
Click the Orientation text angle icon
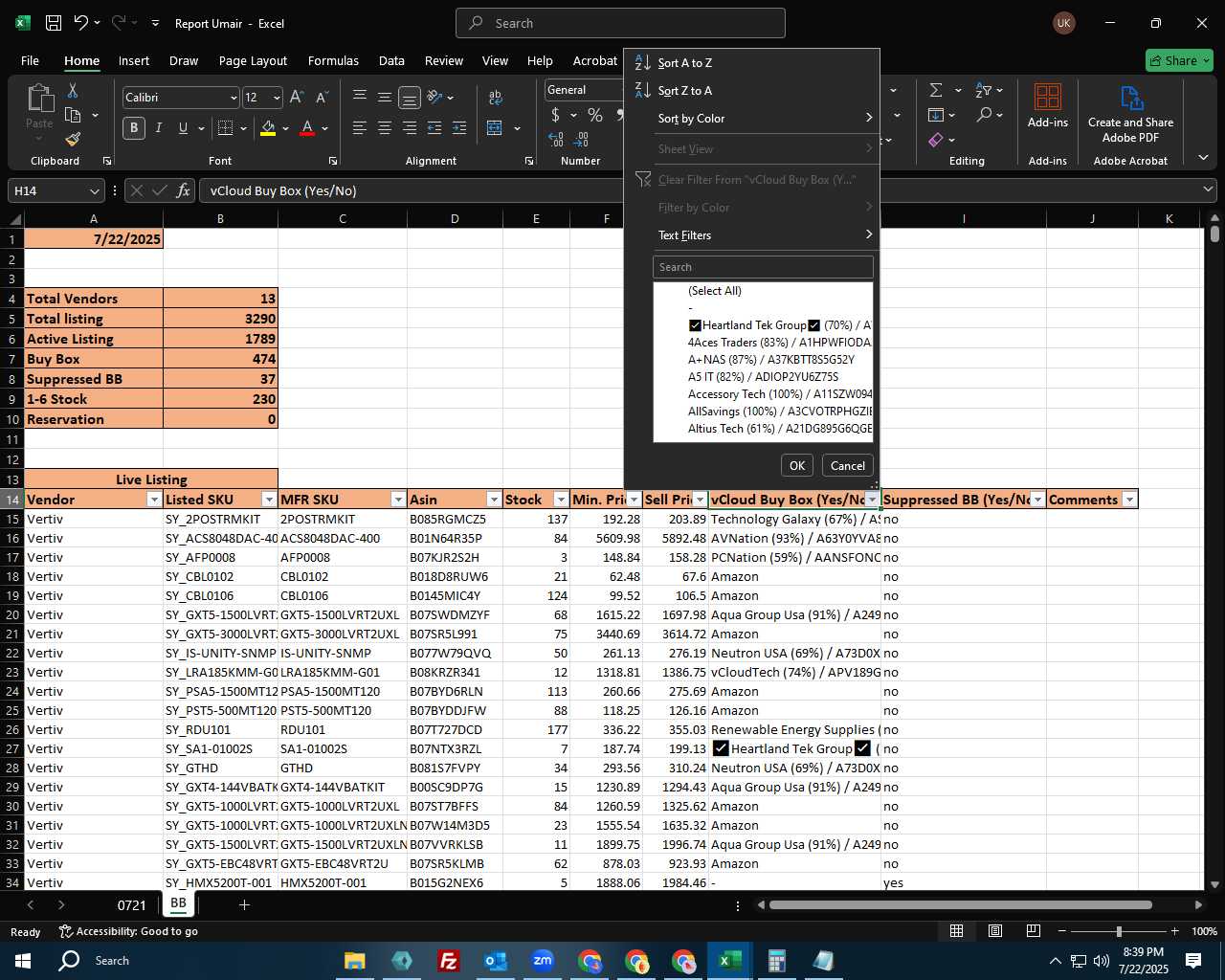click(x=434, y=97)
